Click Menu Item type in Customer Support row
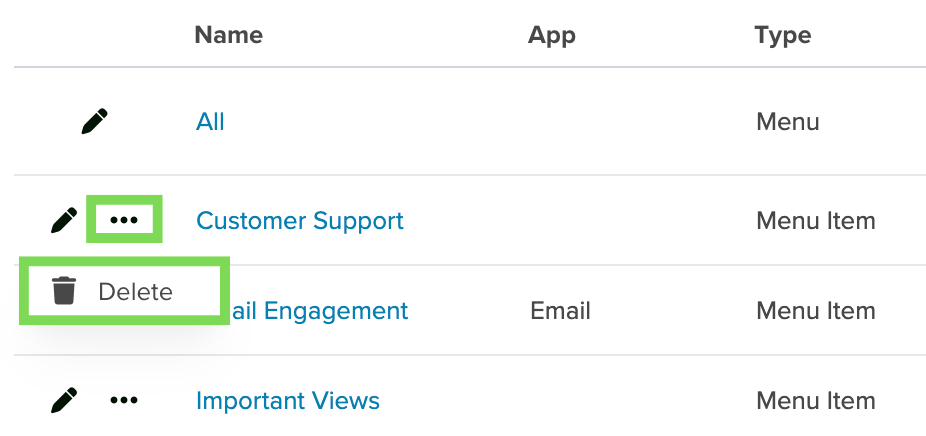This screenshot has width=926, height=436. point(816,220)
